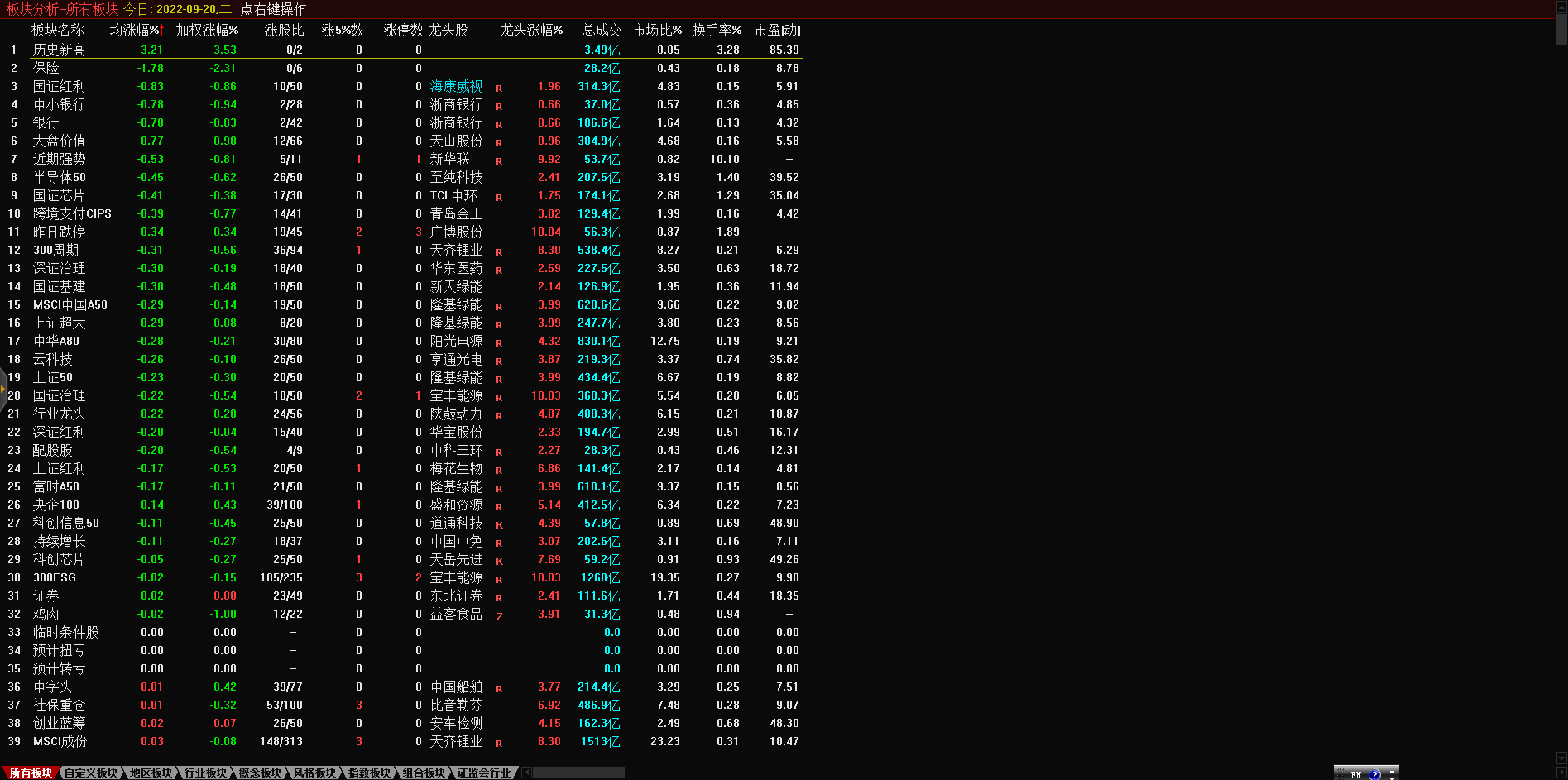1568x780 pixels.
Task: Click the 半导体50 sector name
Action: [x=59, y=177]
